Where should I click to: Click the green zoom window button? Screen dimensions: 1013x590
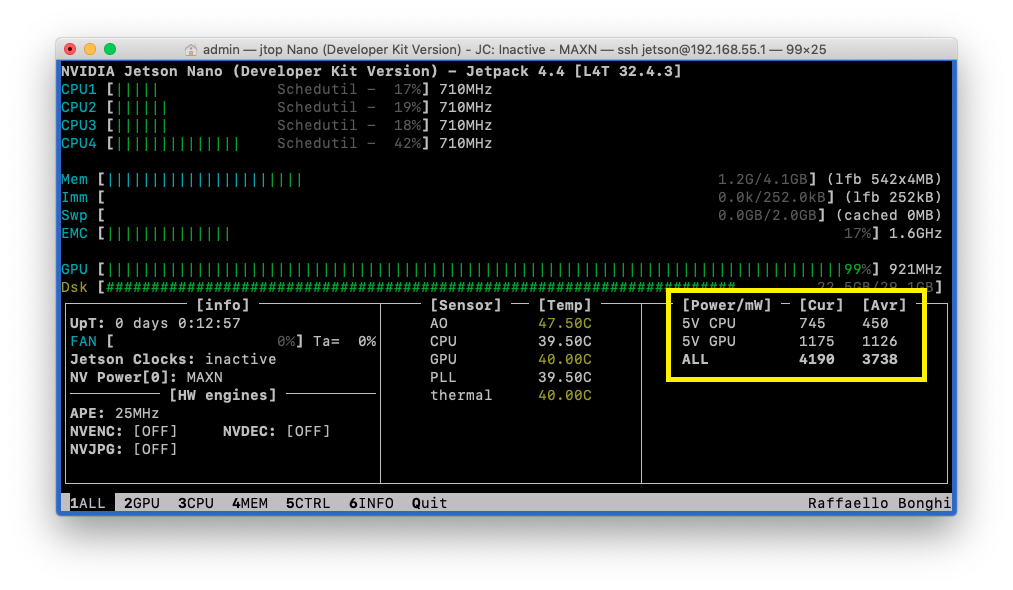(110, 49)
